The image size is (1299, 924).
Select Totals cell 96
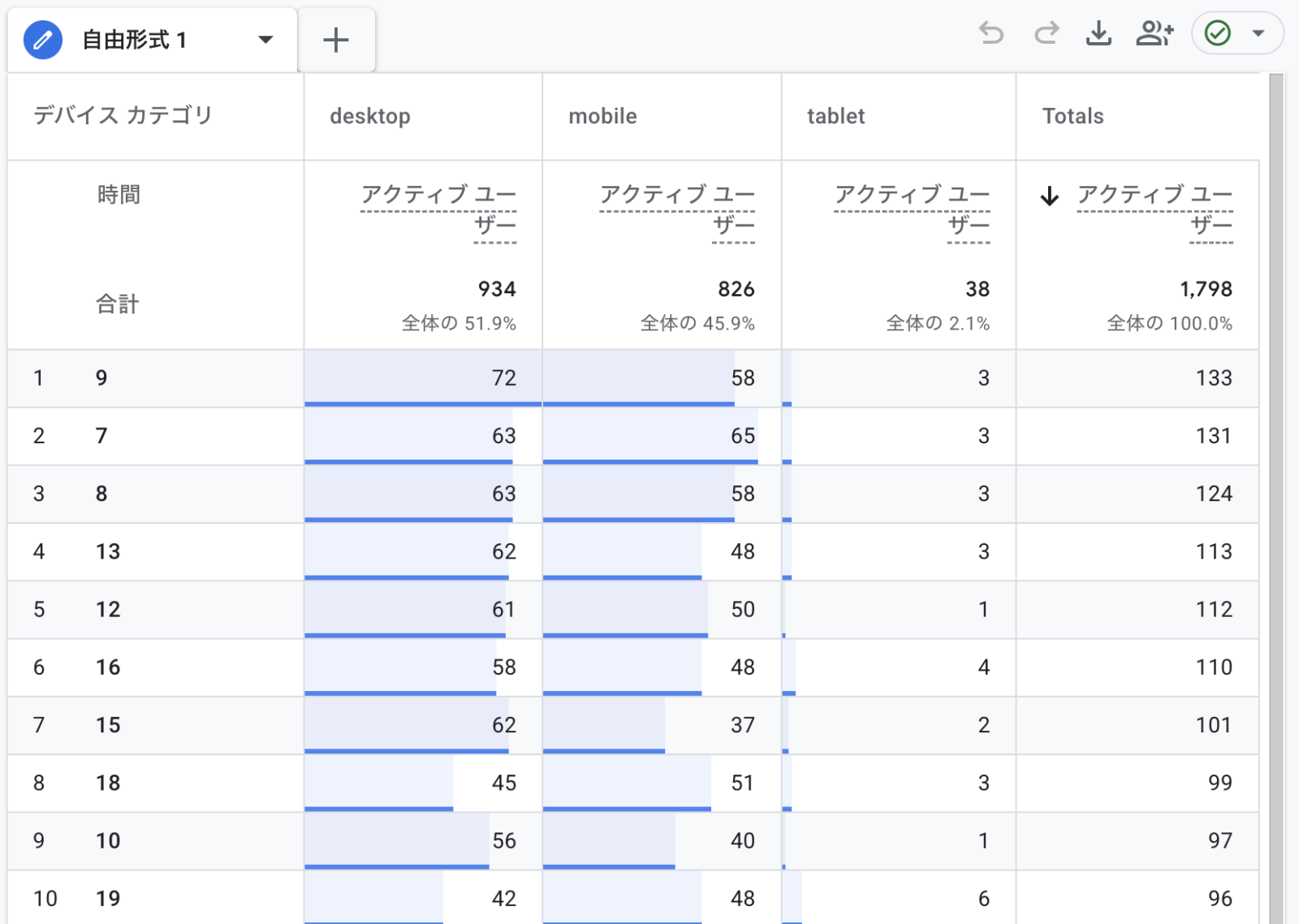coord(1137,898)
